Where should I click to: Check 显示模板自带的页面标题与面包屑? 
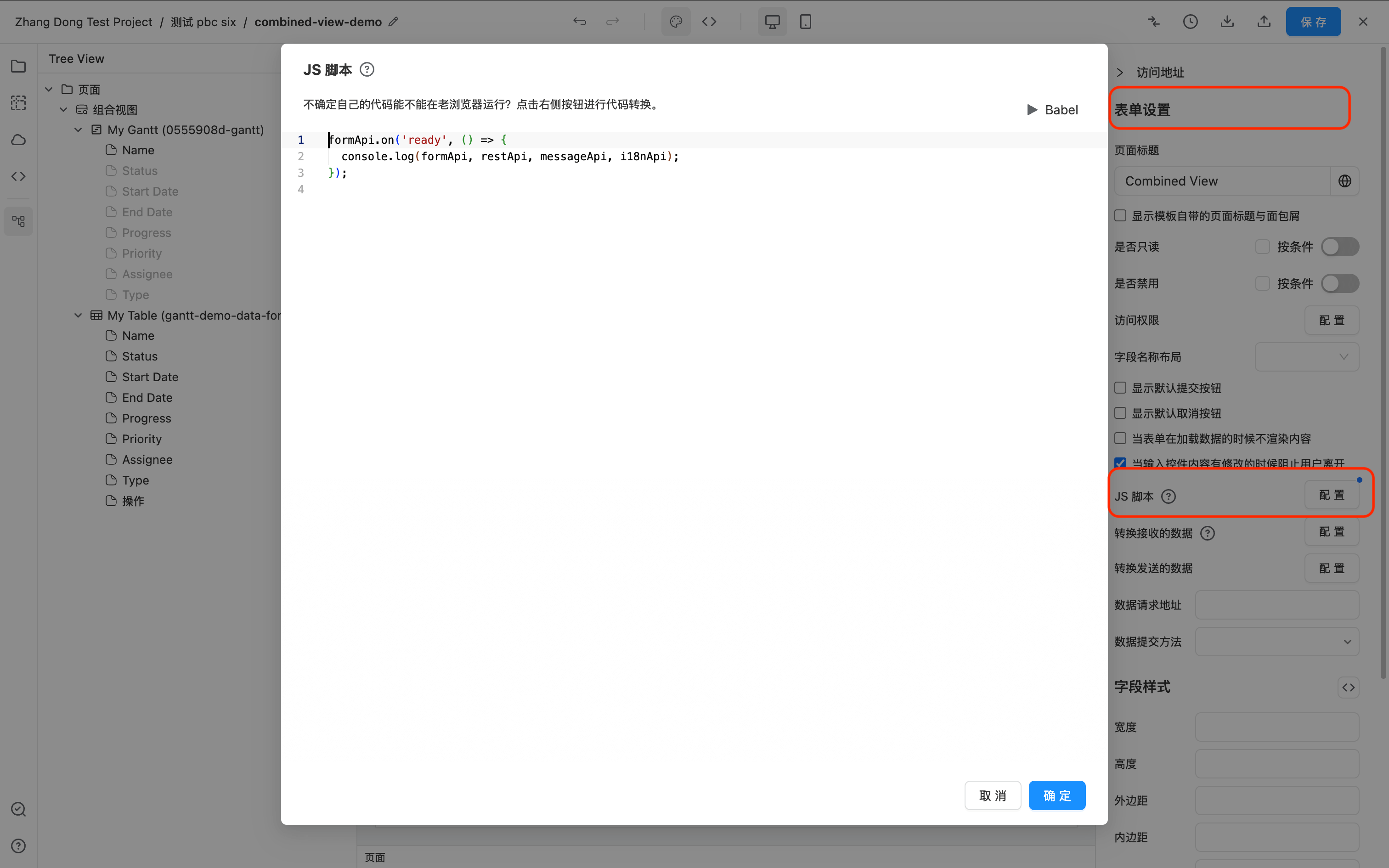(x=1120, y=215)
